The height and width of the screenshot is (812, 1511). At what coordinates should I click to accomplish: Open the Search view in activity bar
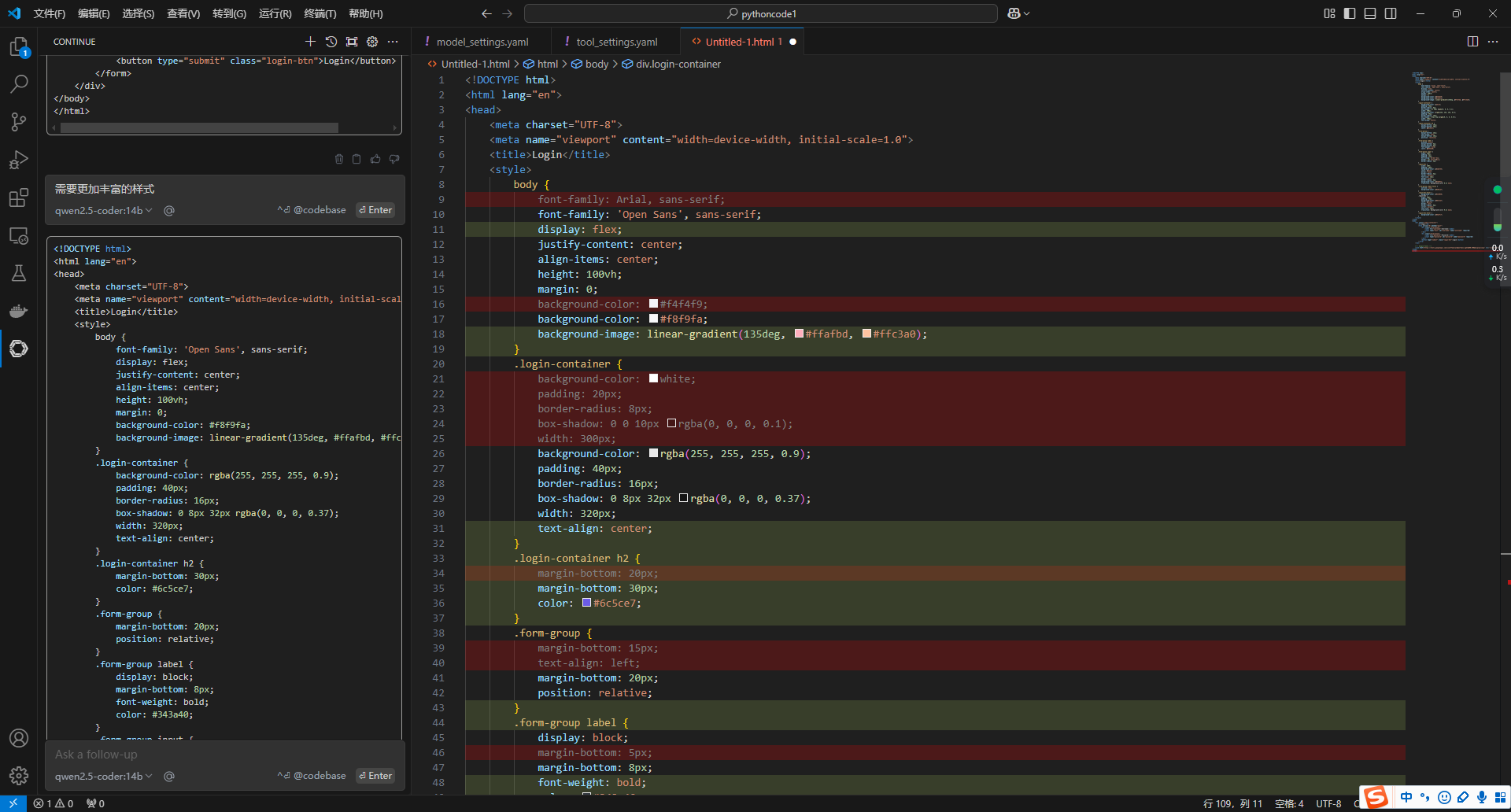point(19,83)
